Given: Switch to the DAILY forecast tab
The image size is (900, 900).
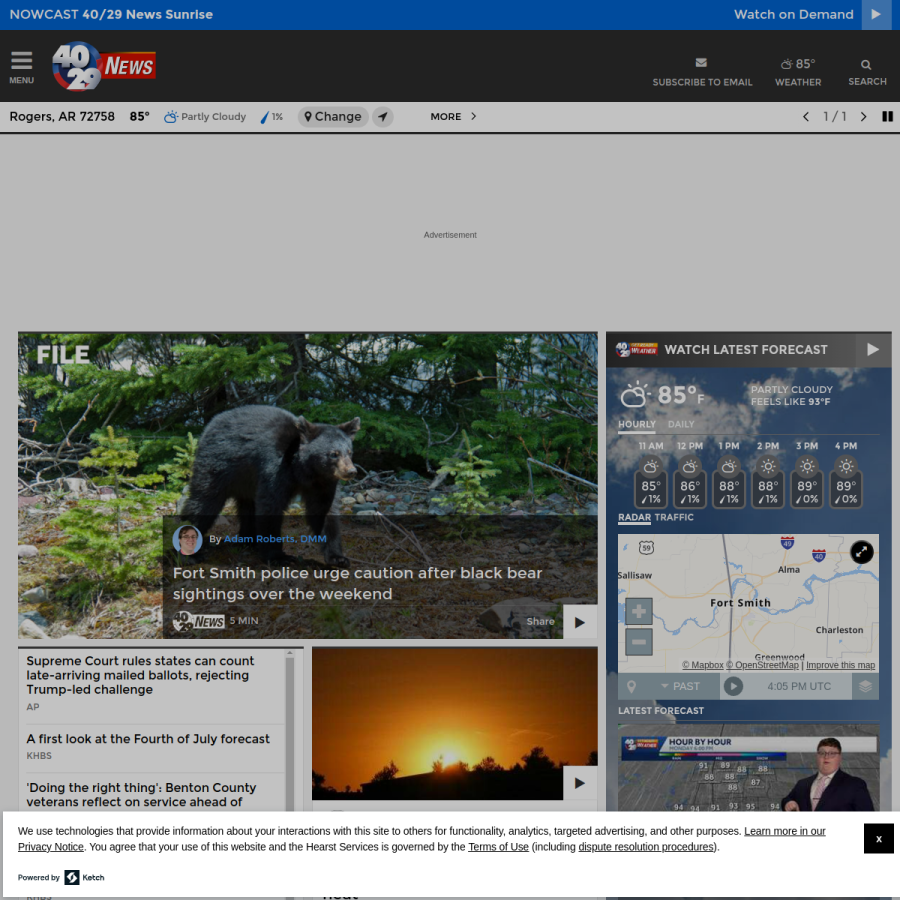Looking at the screenshot, I should point(681,424).
